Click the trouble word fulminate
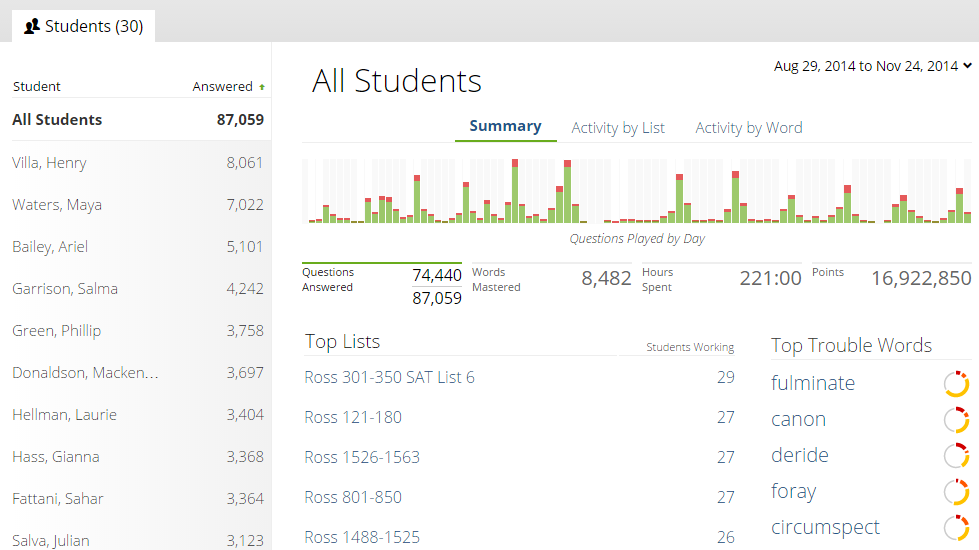 pyautogui.click(x=813, y=383)
